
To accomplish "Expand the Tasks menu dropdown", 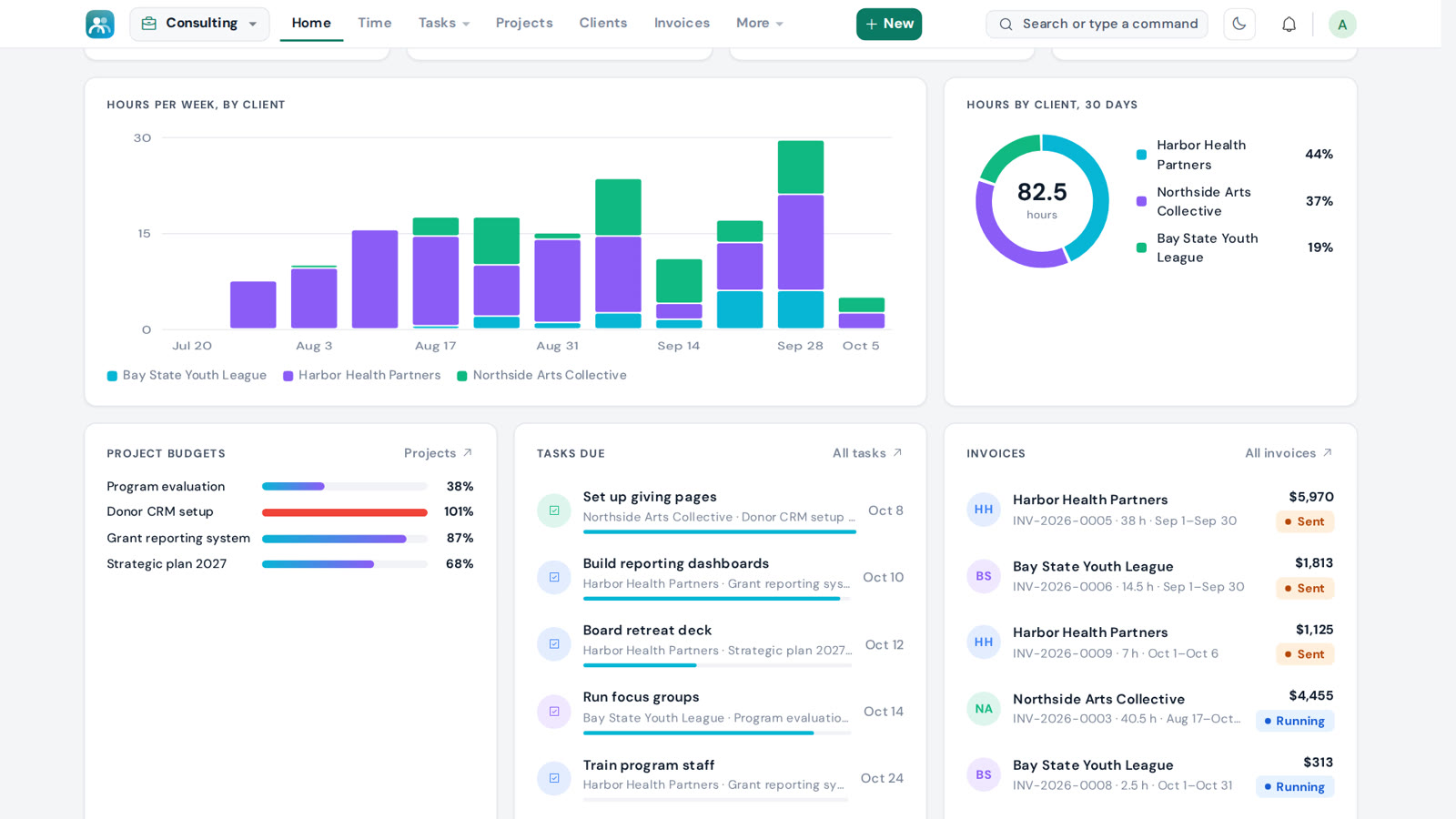I will click(444, 24).
